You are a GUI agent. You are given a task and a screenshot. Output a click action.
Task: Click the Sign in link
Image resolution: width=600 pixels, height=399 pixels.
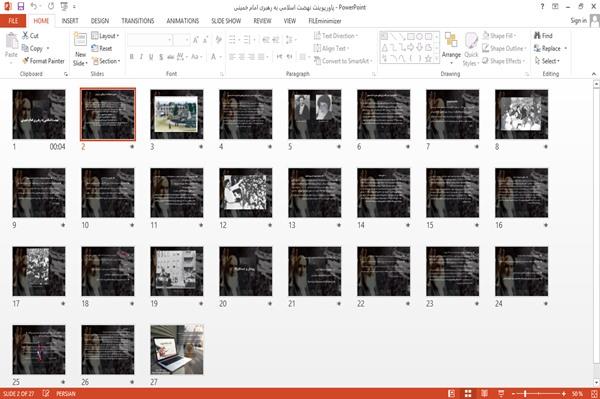(578, 21)
